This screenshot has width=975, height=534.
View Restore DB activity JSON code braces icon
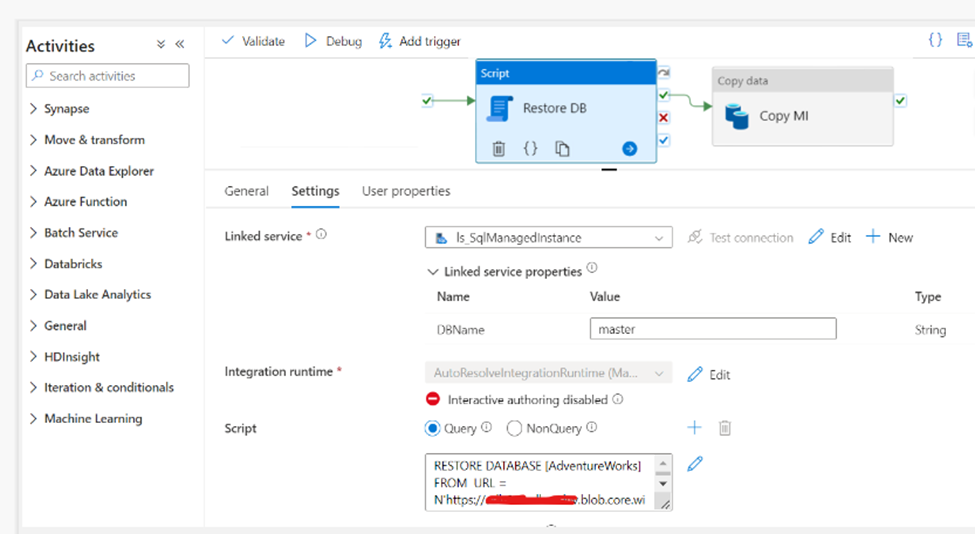(x=530, y=148)
